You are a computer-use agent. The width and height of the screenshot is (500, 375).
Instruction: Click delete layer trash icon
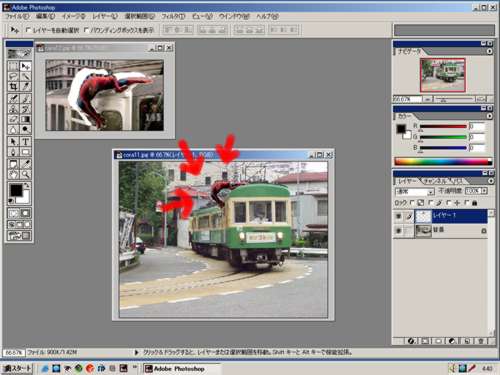pyautogui.click(x=481, y=341)
